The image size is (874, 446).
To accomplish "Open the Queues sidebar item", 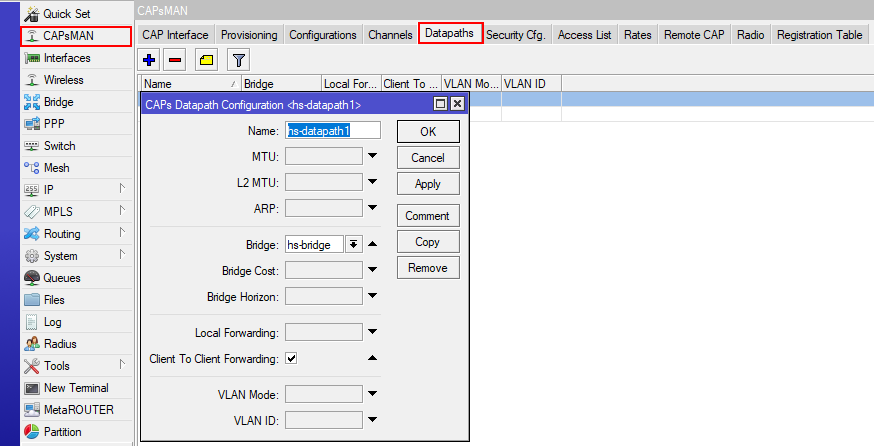I will point(62,278).
